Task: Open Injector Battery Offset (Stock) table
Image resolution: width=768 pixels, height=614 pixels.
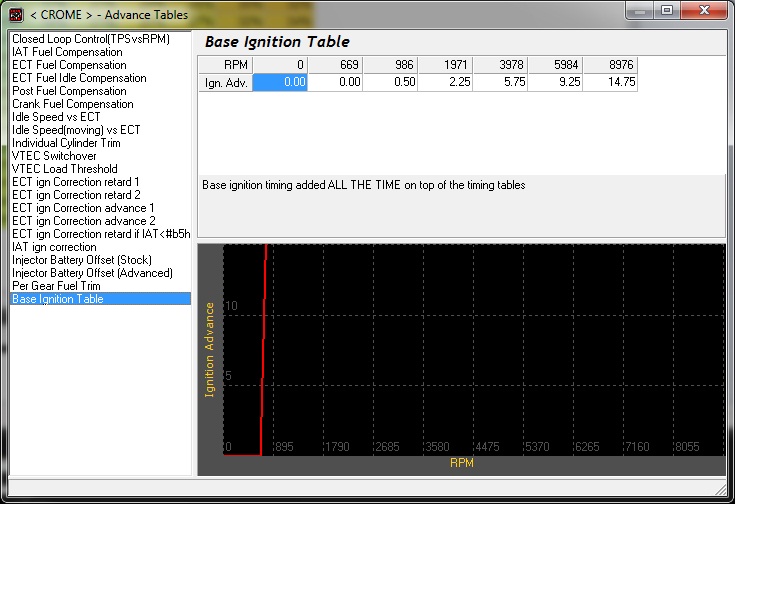Action: 82,260
